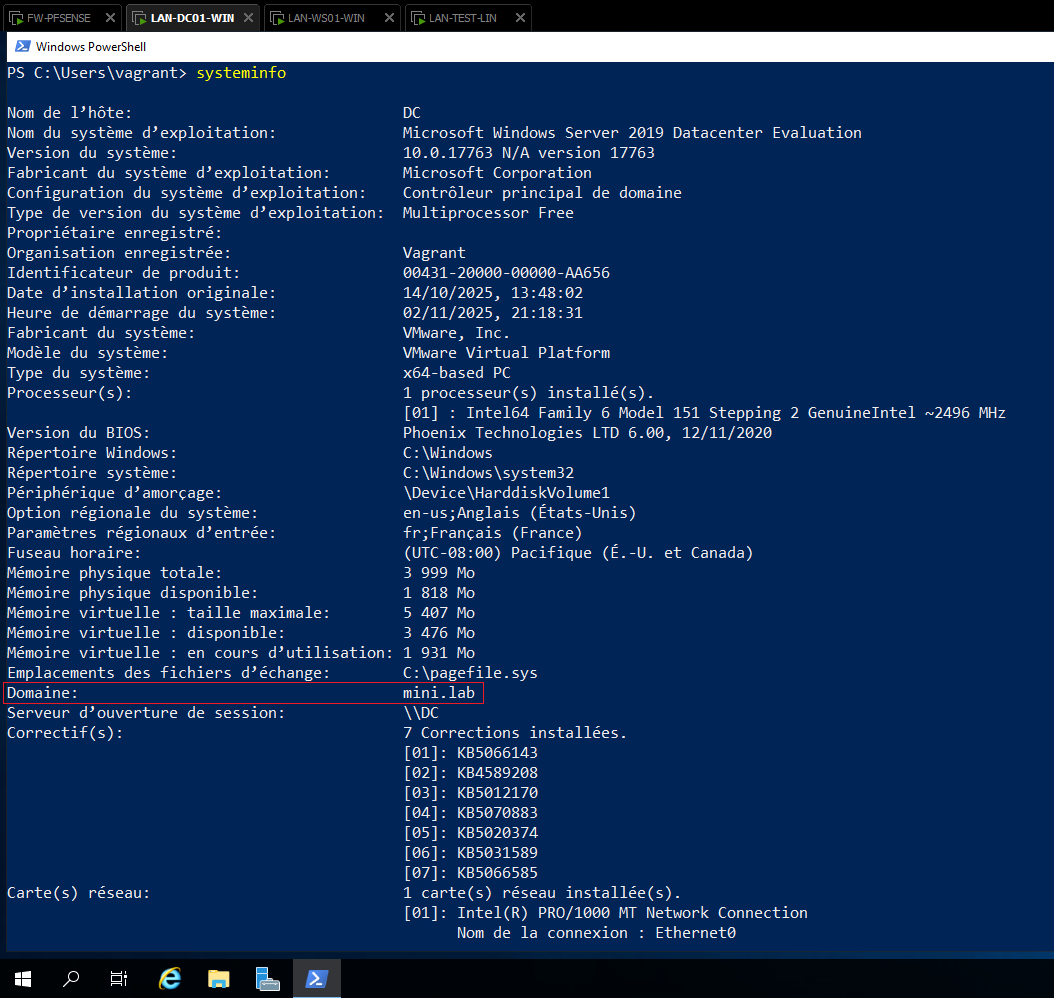
Task: Click the 'KB5066143' hotfix entry
Action: (x=497, y=753)
